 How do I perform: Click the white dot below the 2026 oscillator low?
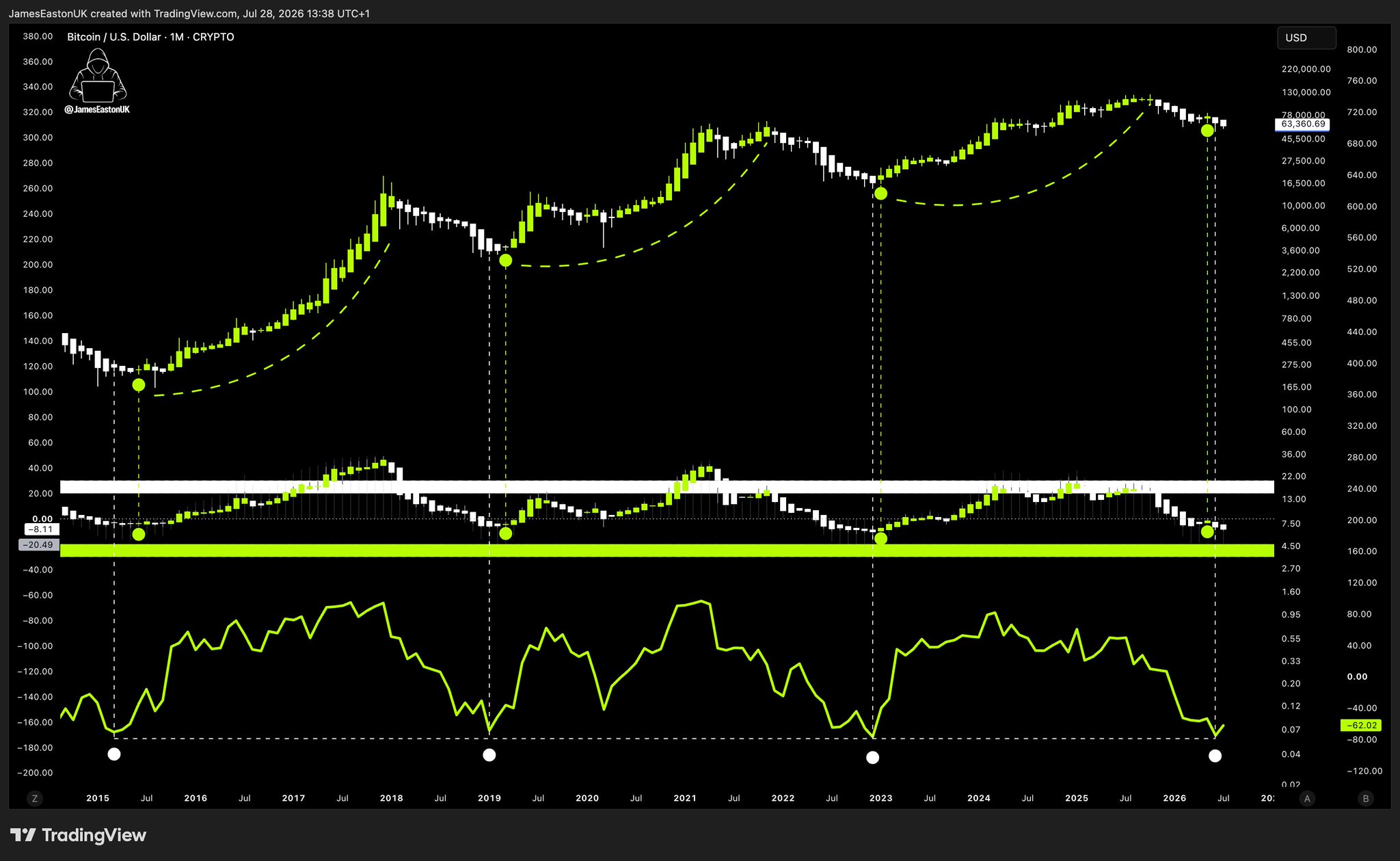pyautogui.click(x=1215, y=756)
